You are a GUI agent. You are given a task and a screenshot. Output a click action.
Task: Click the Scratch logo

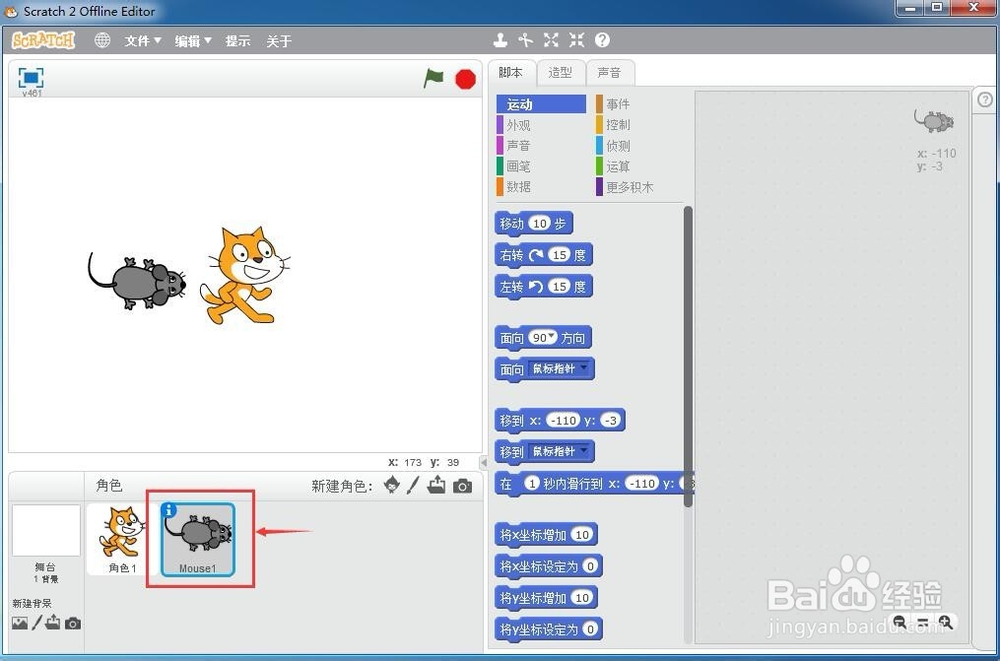(43, 40)
